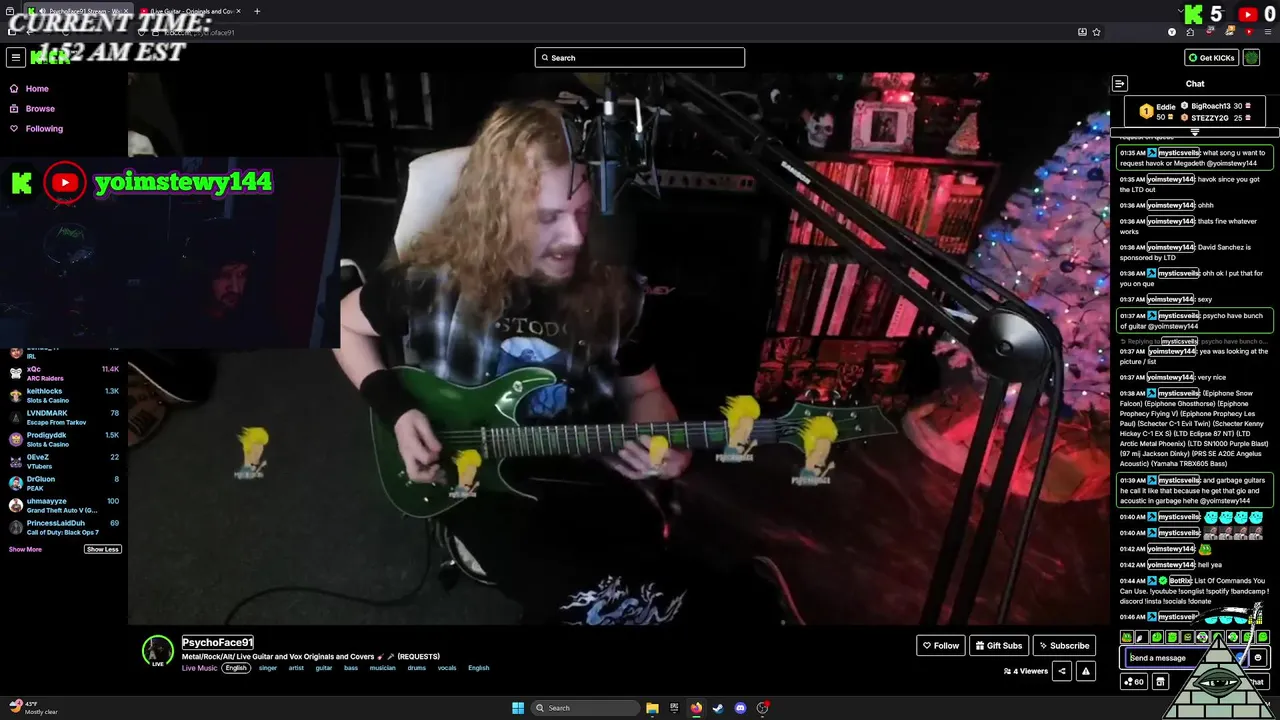Image resolution: width=1280 pixels, height=720 pixels.
Task: Click the share icon below Subscribe
Action: coord(1062,671)
